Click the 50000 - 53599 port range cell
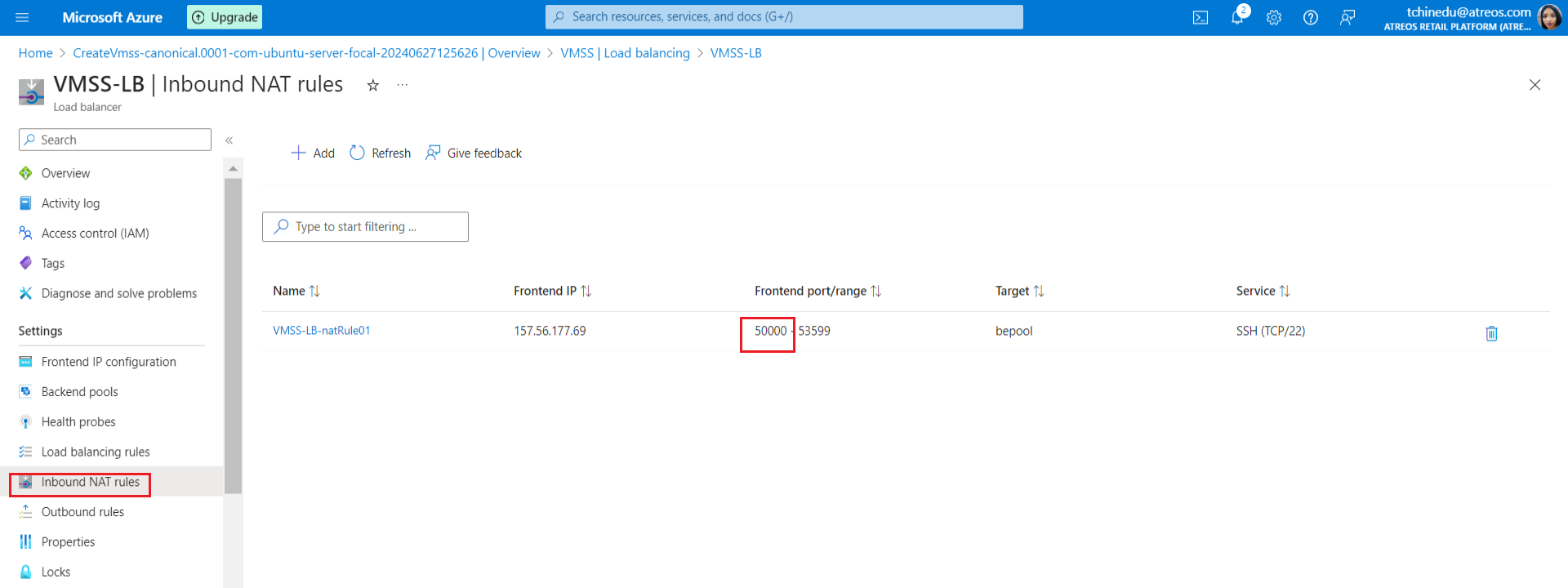 (x=792, y=331)
